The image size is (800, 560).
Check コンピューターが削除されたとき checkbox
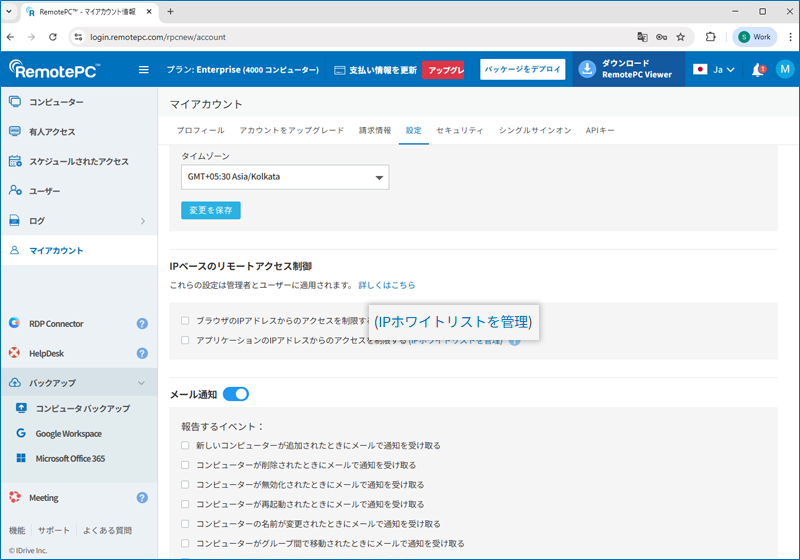[x=185, y=465]
